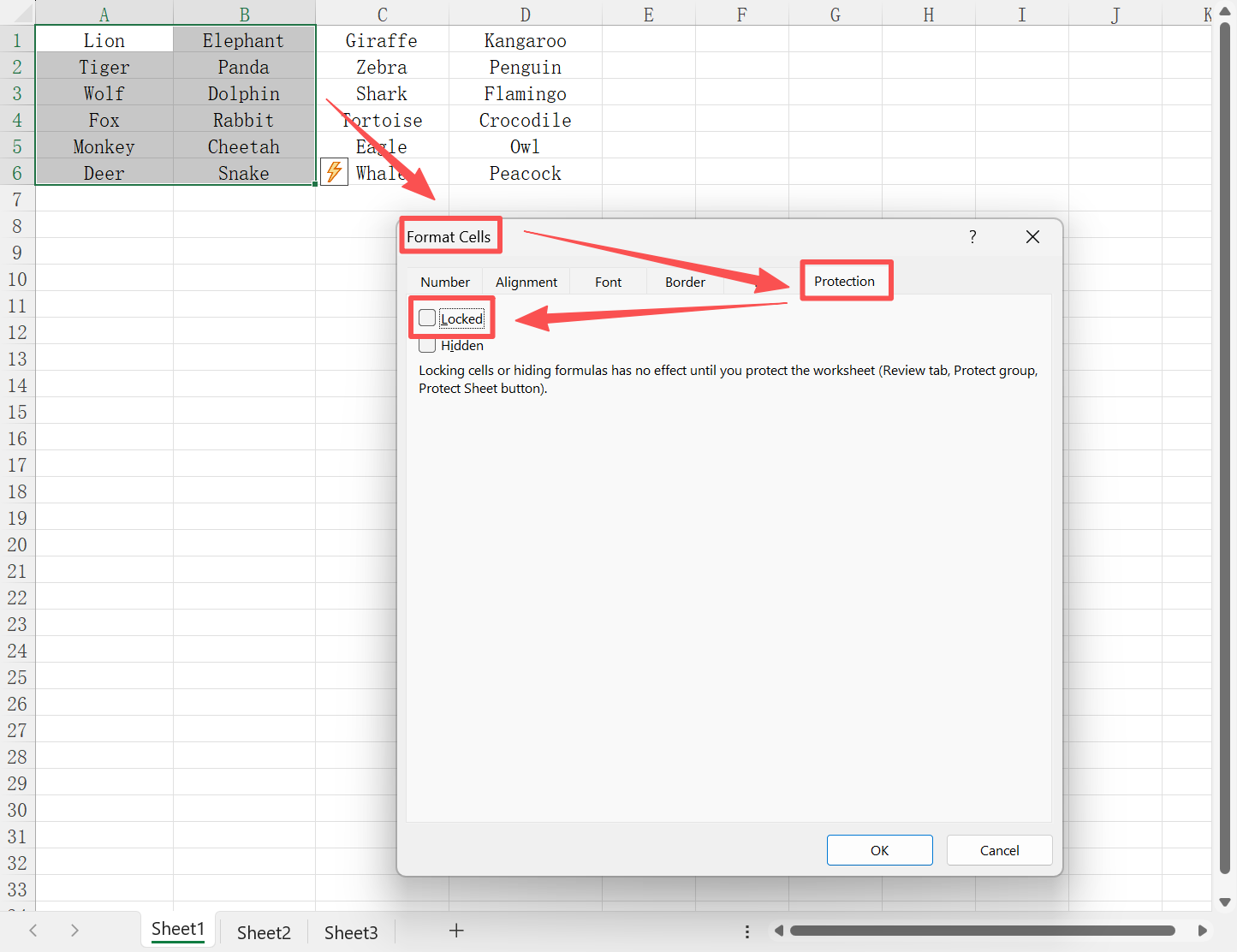This screenshot has height=952, width=1237.
Task: Open the Sheet2 tab
Action: pos(264,932)
